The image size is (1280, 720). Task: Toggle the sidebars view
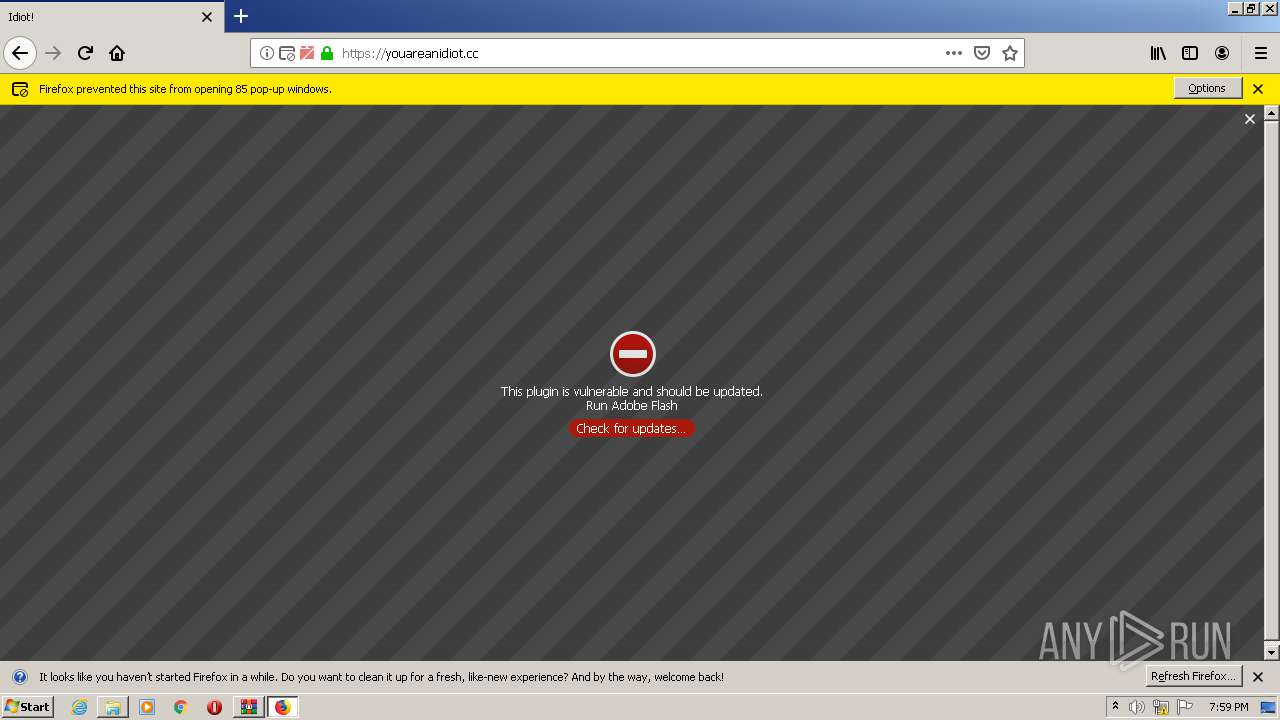click(1190, 53)
